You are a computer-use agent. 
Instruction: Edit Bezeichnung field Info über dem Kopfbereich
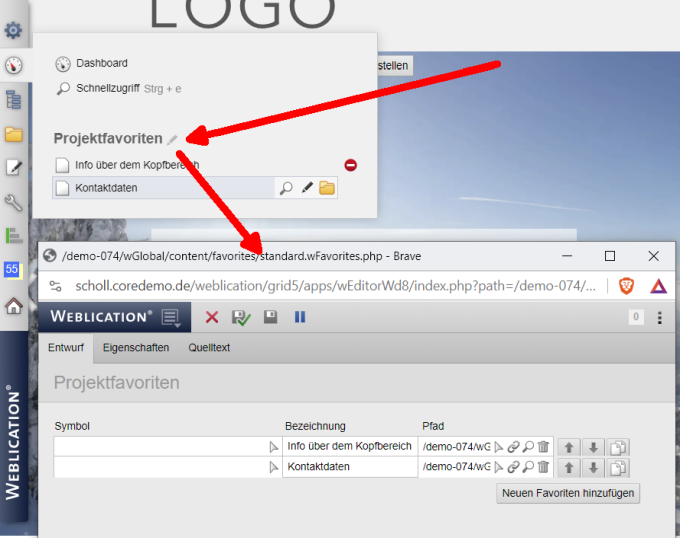[350, 447]
